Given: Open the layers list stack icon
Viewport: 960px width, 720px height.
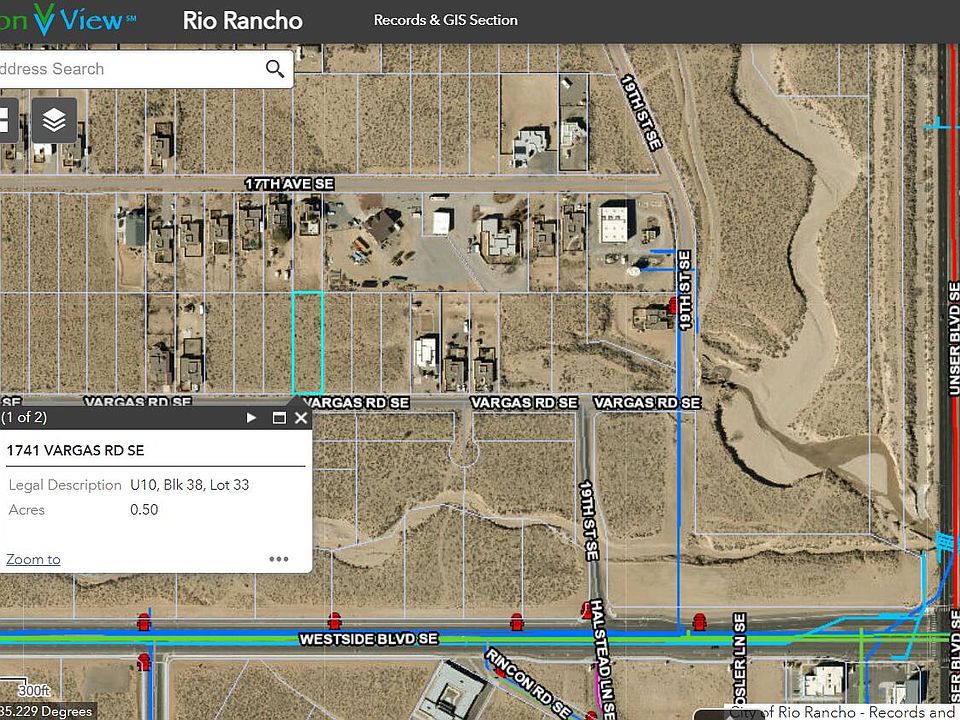Looking at the screenshot, I should point(54,120).
